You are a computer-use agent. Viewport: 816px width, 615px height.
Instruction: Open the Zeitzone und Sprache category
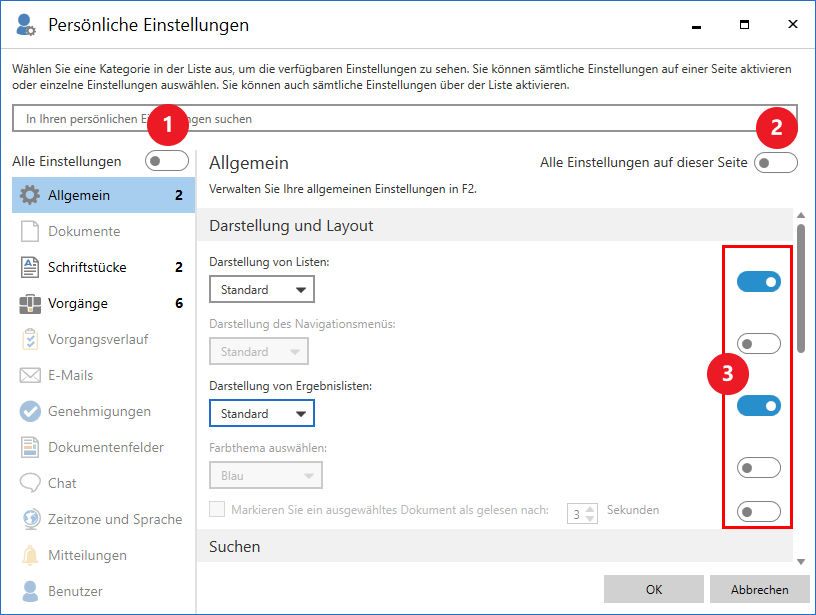(x=114, y=519)
